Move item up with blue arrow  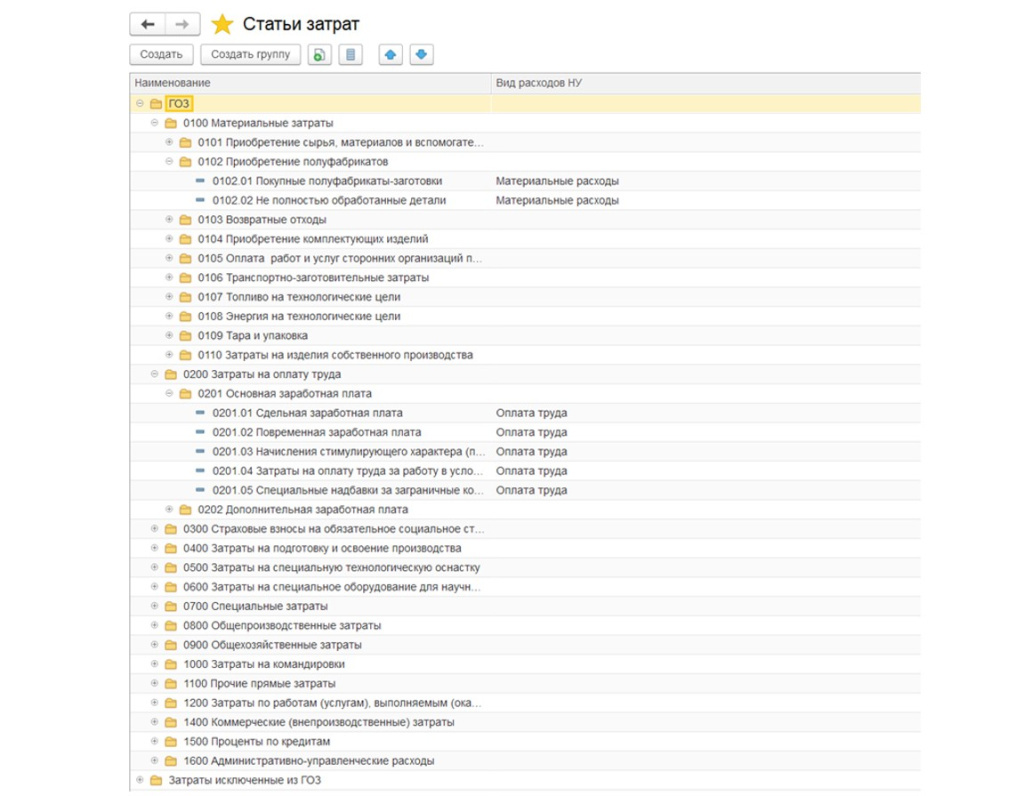(391, 55)
